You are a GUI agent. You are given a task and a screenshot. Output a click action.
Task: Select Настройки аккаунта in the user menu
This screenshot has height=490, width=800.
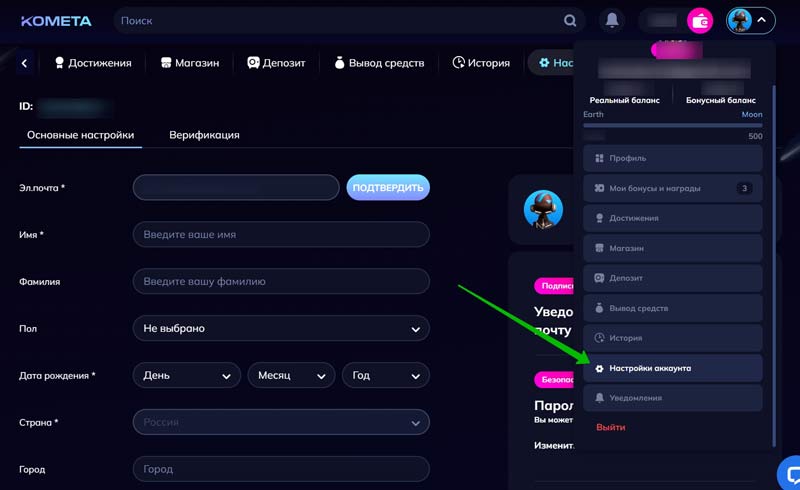672,368
